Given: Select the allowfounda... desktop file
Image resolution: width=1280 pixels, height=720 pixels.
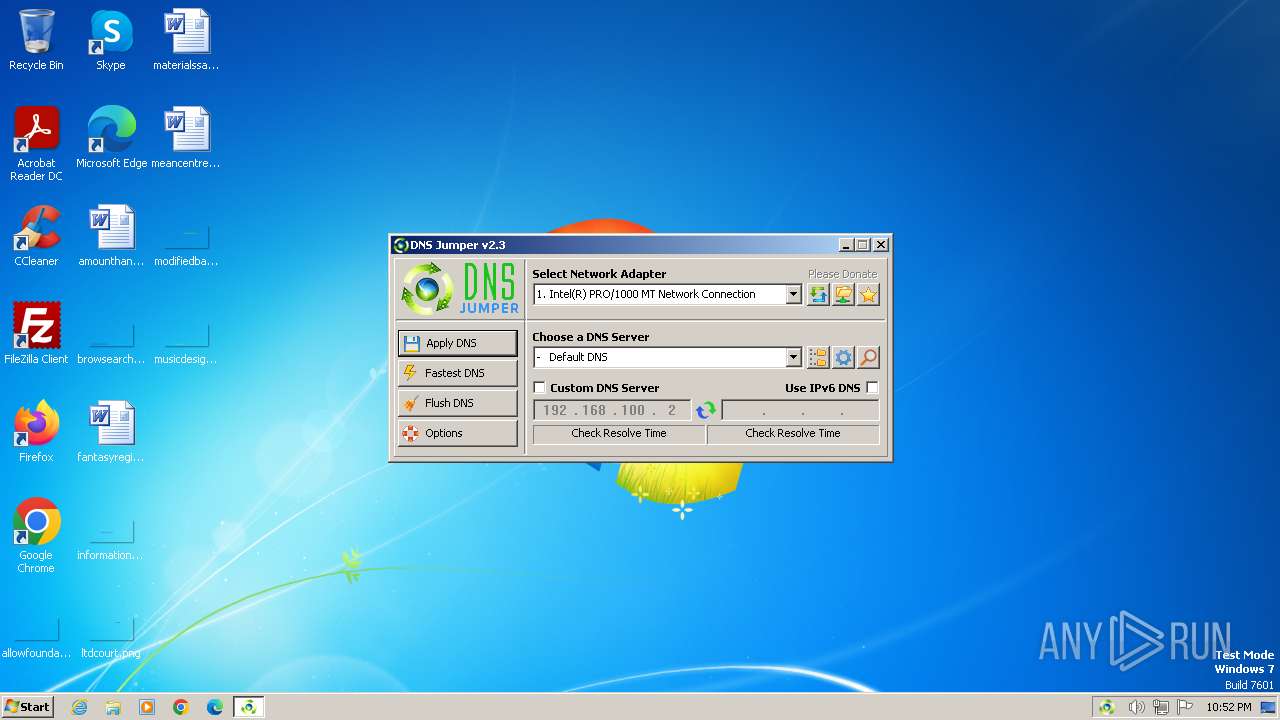Looking at the screenshot, I should click(x=36, y=635).
